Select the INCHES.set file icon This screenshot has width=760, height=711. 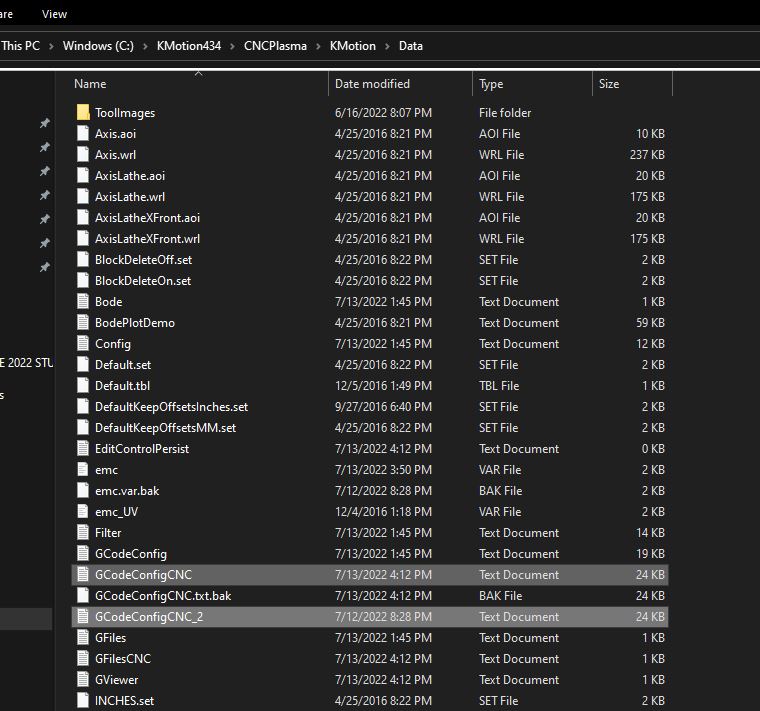pos(83,701)
